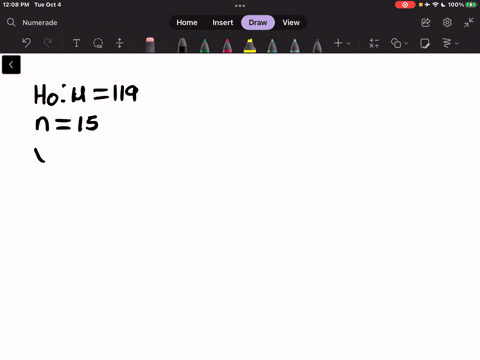This screenshot has height=360, width=480.
Task: Click the Share icon
Action: 426,22
